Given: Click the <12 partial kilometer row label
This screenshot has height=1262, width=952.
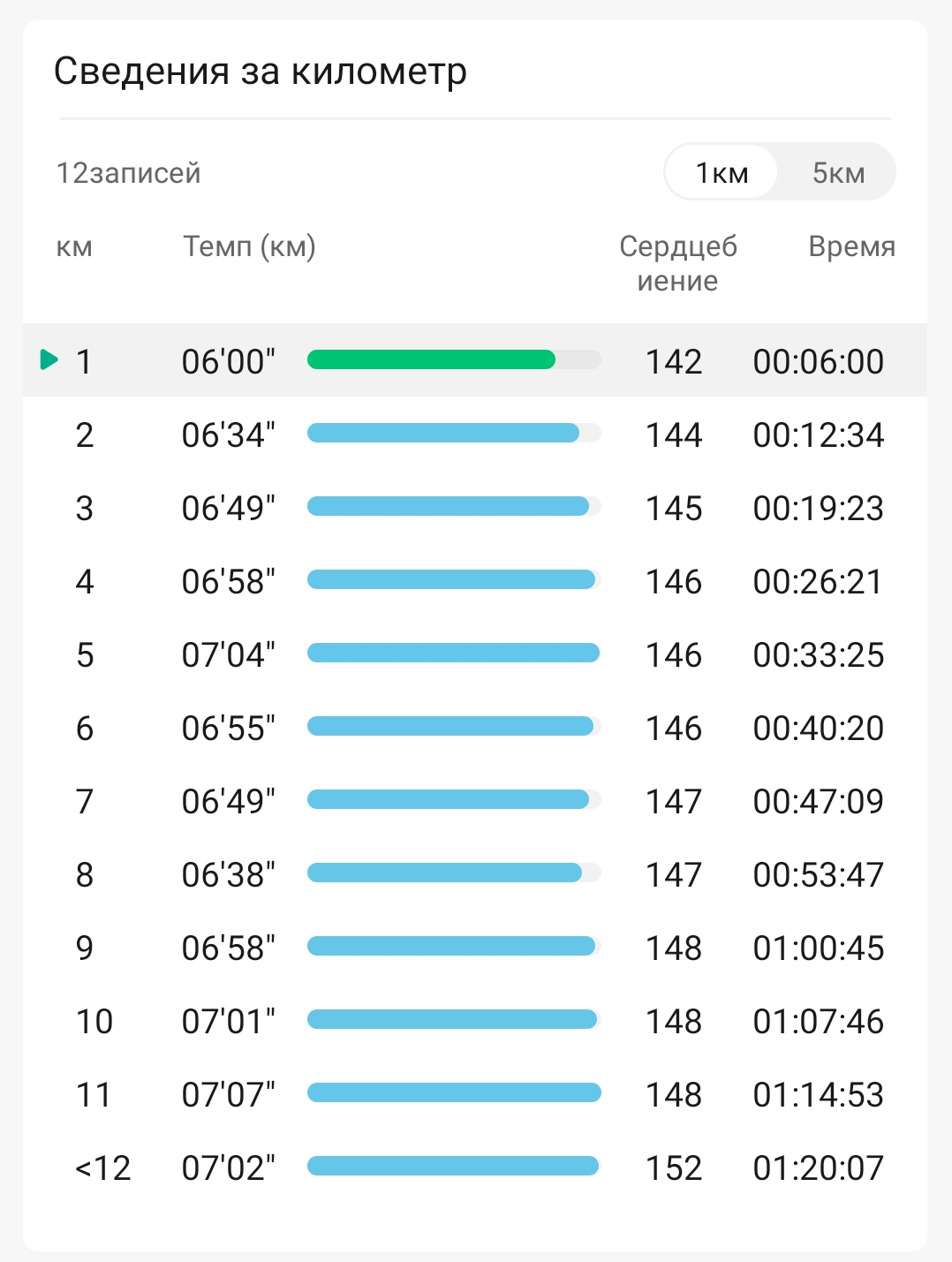Looking at the screenshot, I should pos(102,1168).
